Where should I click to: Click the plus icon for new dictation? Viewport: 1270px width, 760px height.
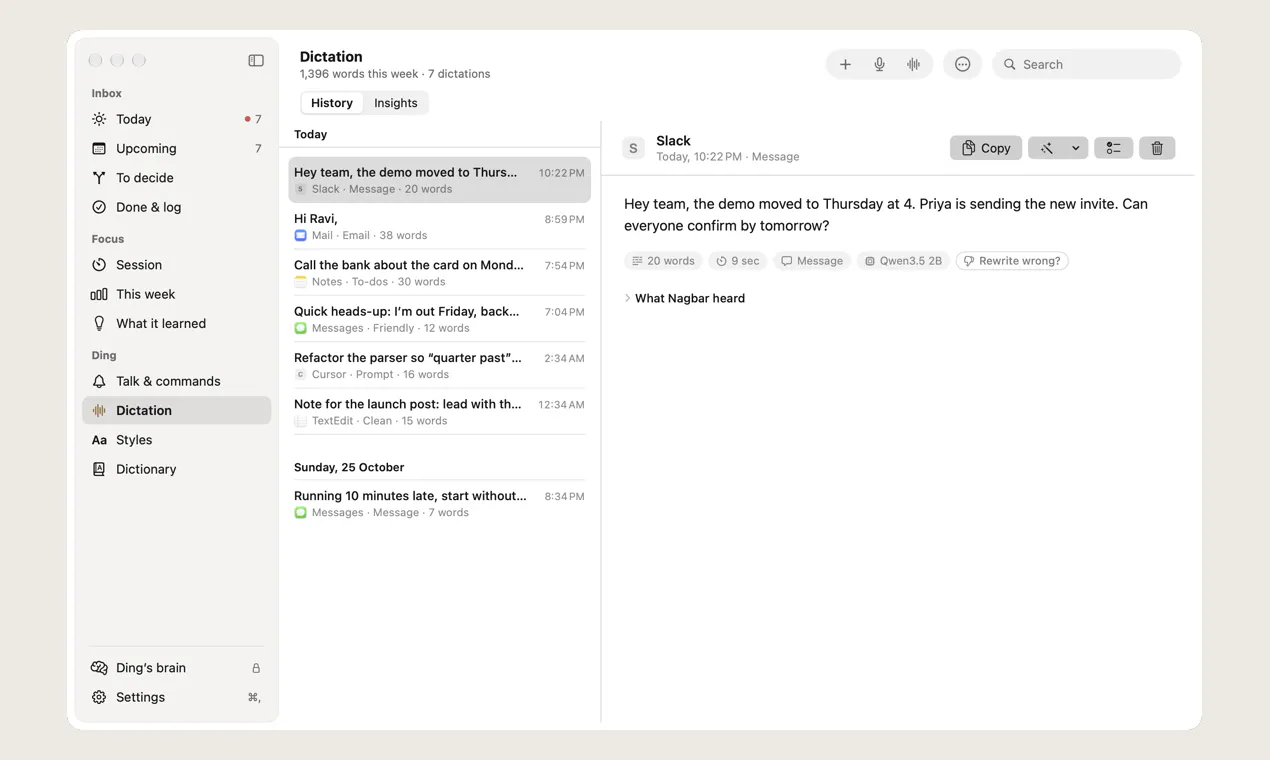(x=845, y=64)
